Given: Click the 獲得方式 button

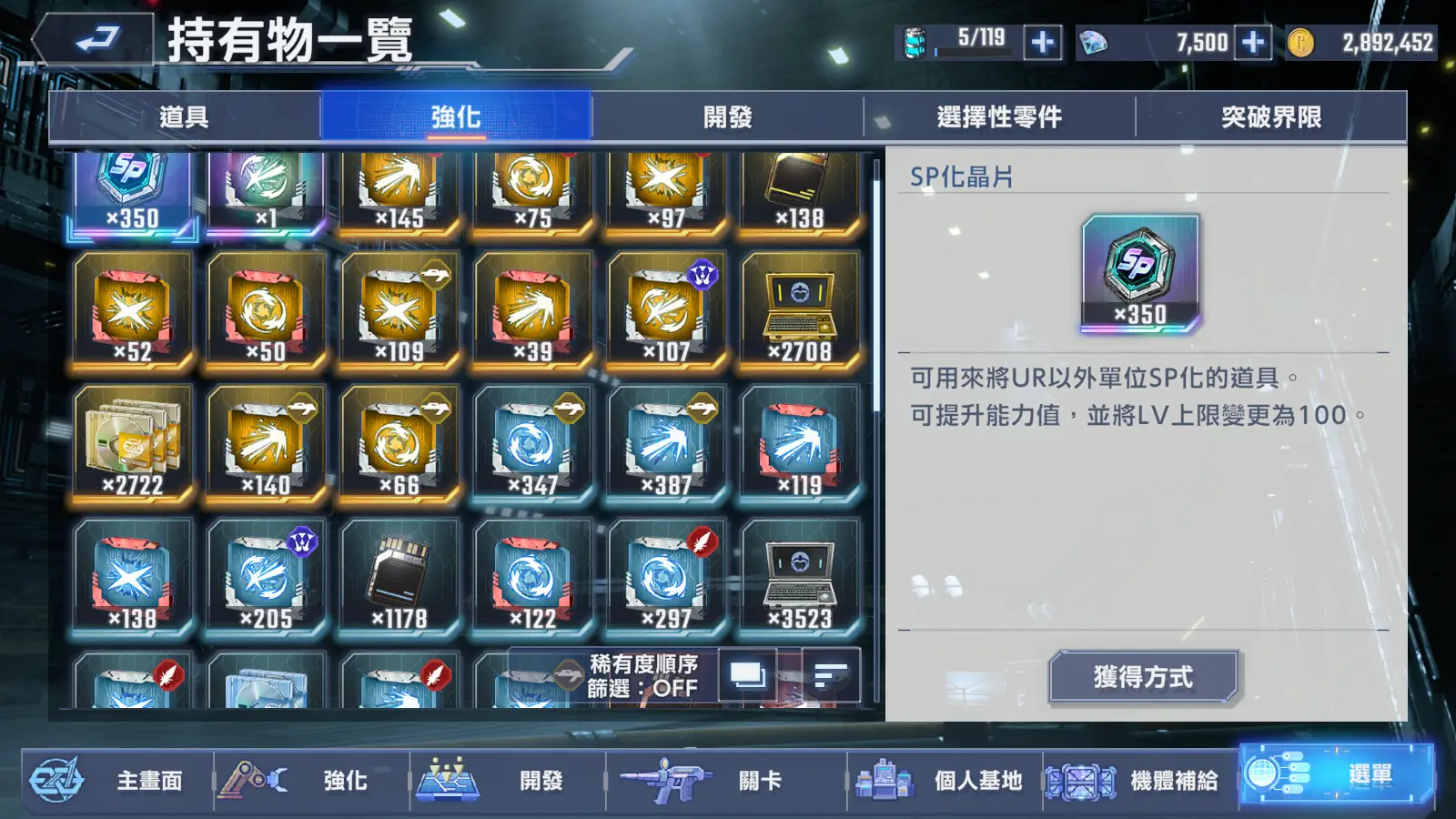Looking at the screenshot, I should [x=1143, y=677].
